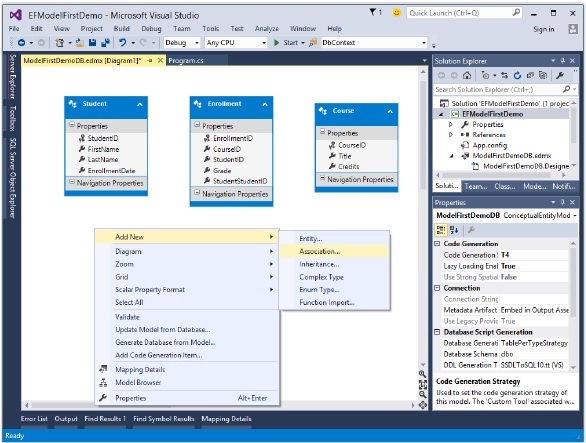Click the Categorized view icon in Properties

pyautogui.click(x=441, y=230)
